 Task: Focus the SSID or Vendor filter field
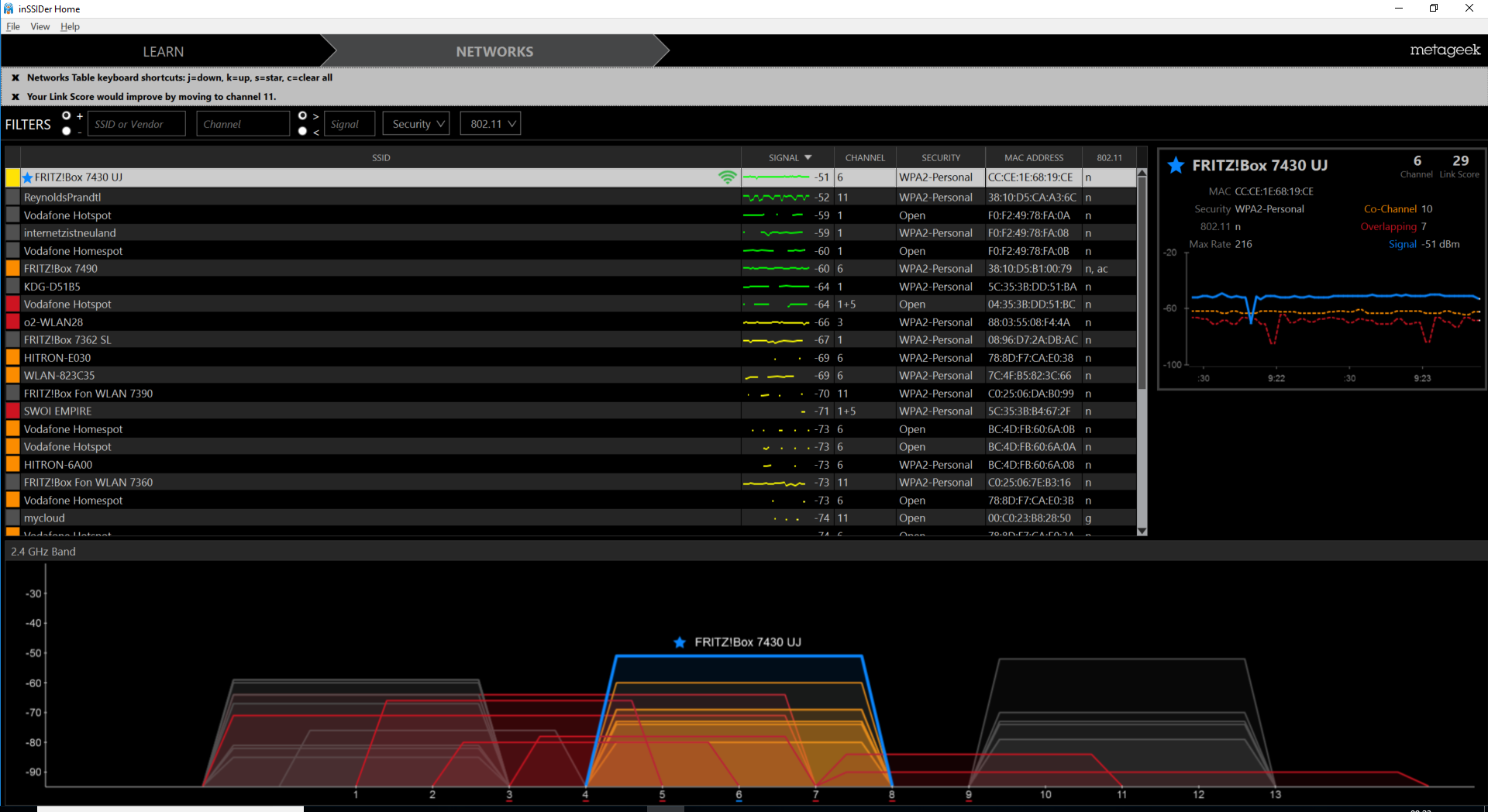[136, 124]
